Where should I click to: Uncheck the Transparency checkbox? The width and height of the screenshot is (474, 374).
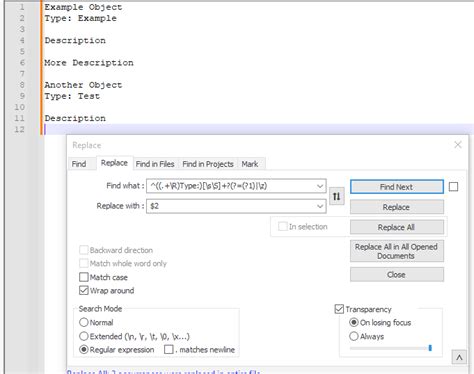tap(339, 309)
